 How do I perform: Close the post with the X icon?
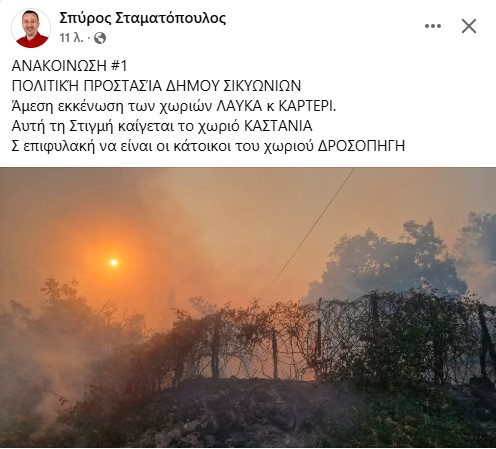[x=469, y=26]
